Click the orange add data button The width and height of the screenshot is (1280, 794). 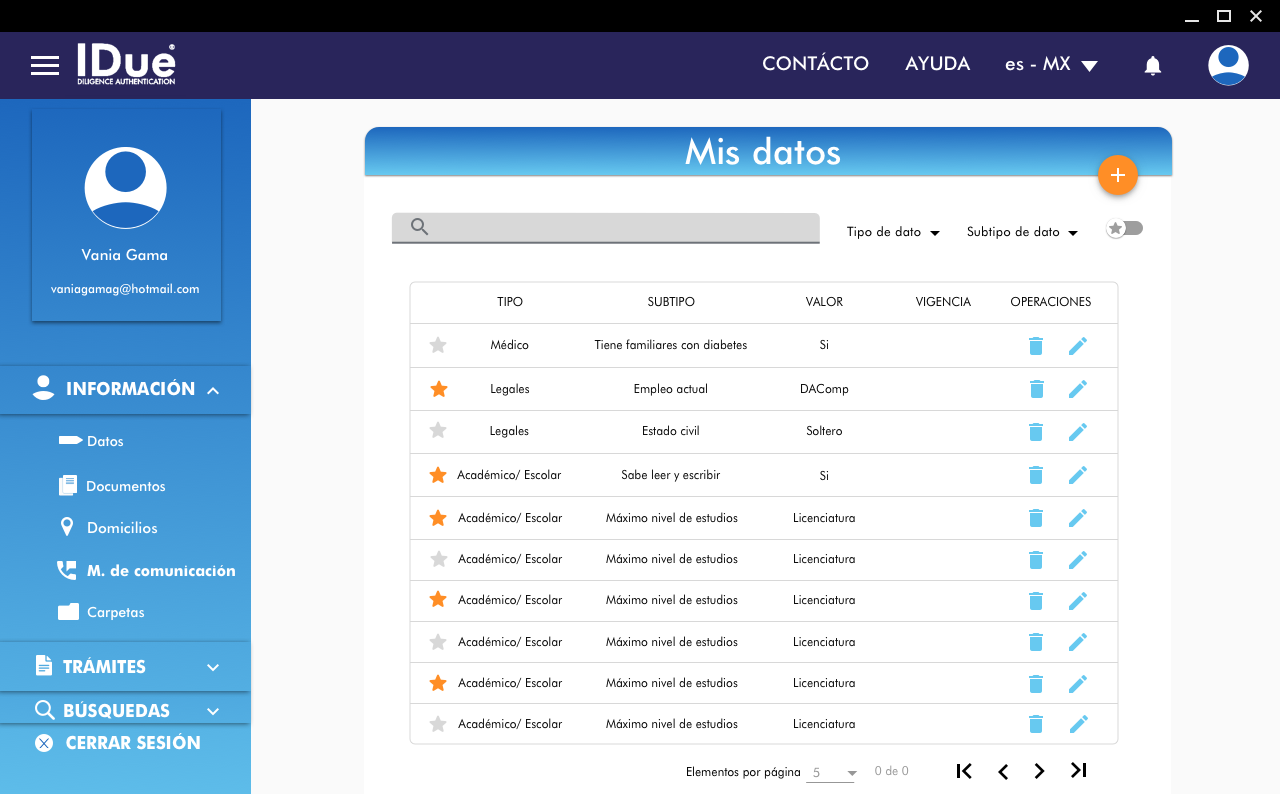(x=1117, y=175)
